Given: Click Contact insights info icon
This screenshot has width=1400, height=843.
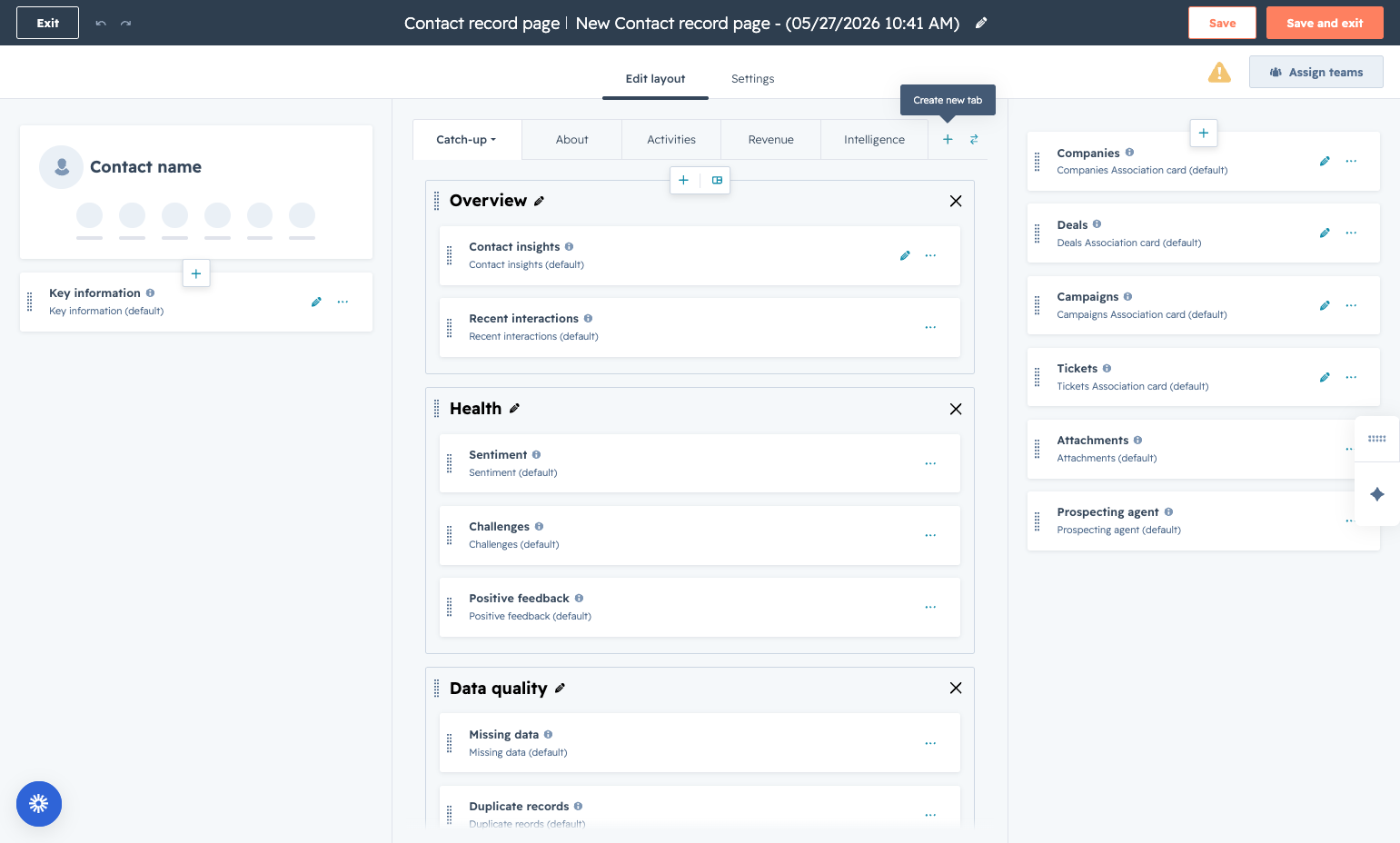Looking at the screenshot, I should tap(569, 246).
